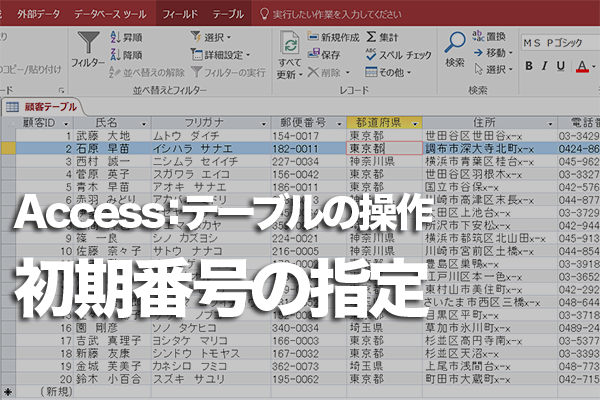The height and width of the screenshot is (400, 600).
Task: Open the データベース ツール ribbon tab
Action: (110, 14)
